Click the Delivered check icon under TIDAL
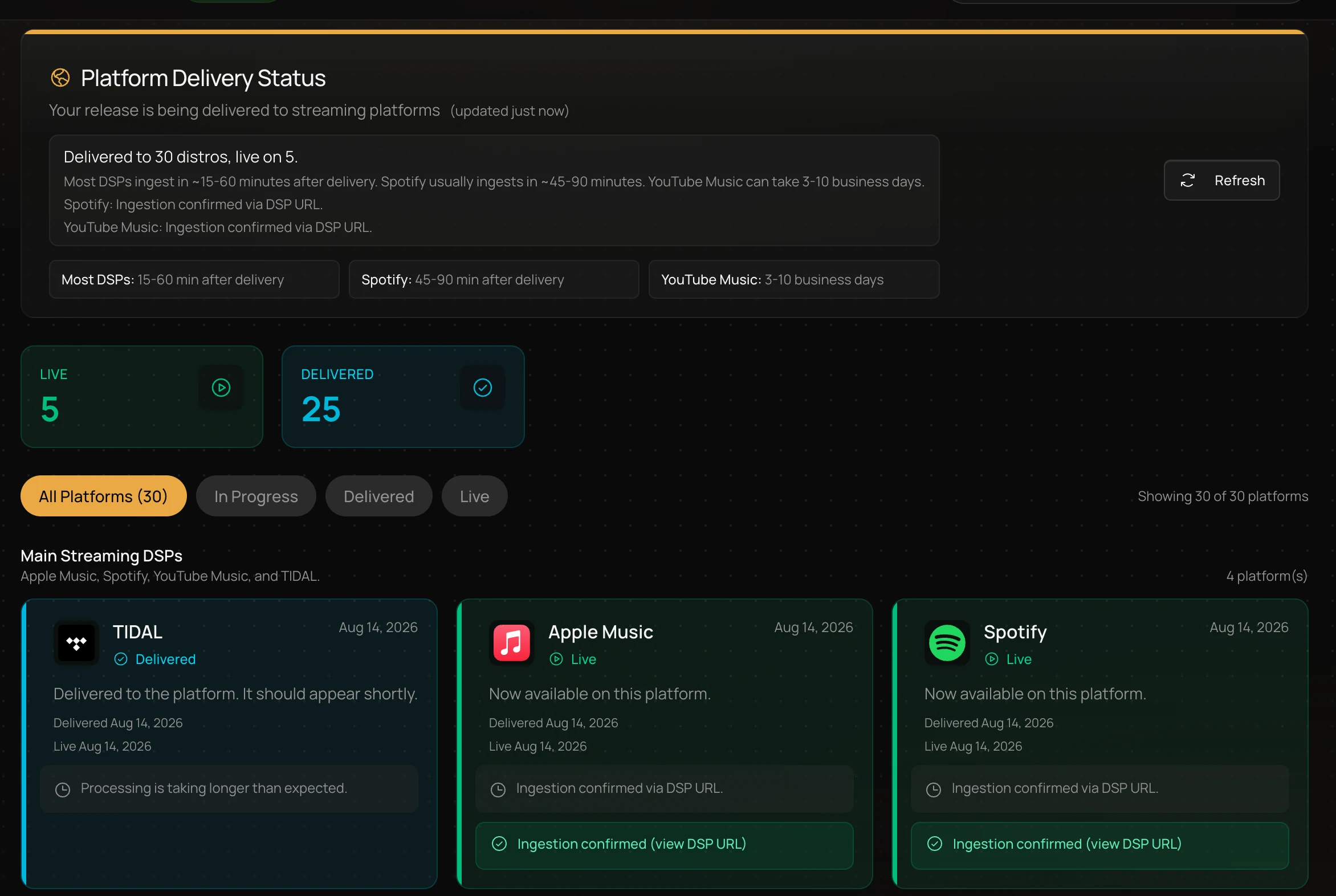 121,659
